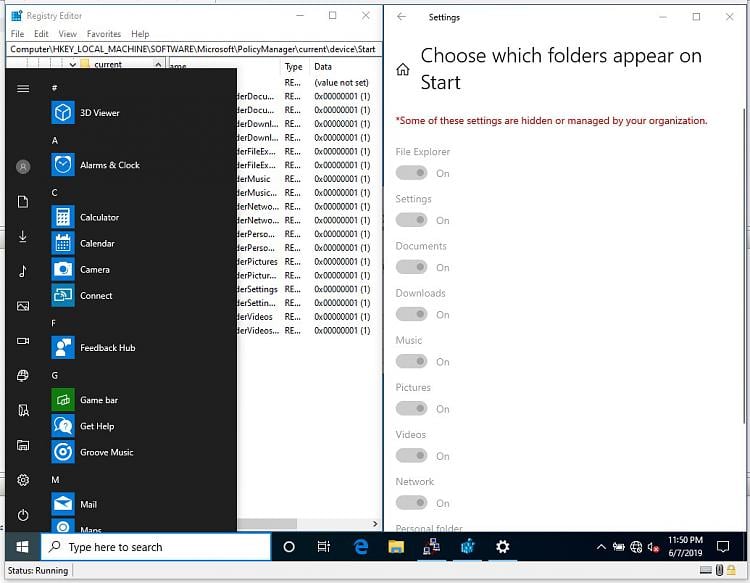
Task: Open File Explorer from taskbar
Action: coord(396,547)
